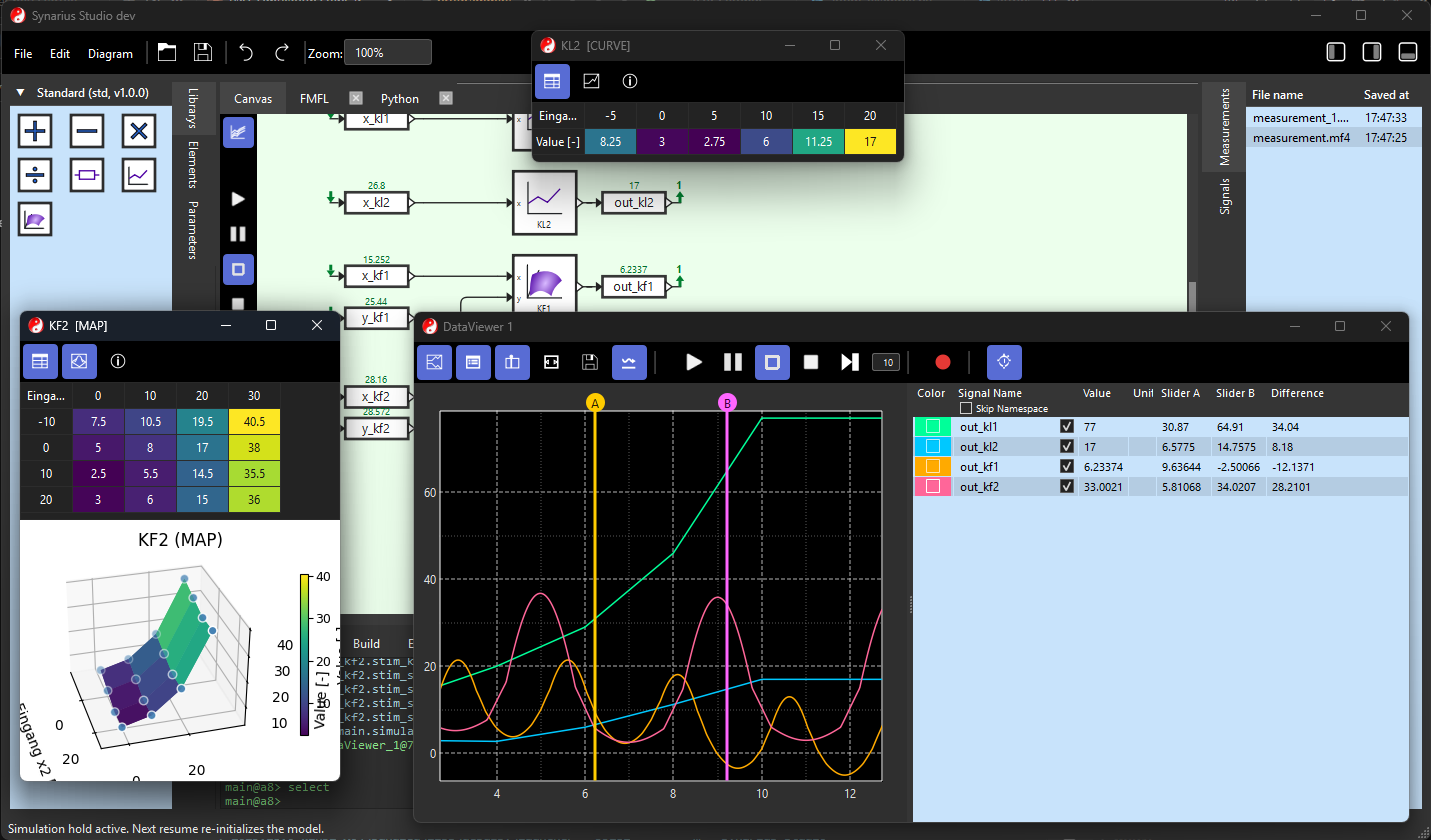Open the cursor sync tool in DataViewer
Screen dimensions: 1431x840
point(1004,362)
